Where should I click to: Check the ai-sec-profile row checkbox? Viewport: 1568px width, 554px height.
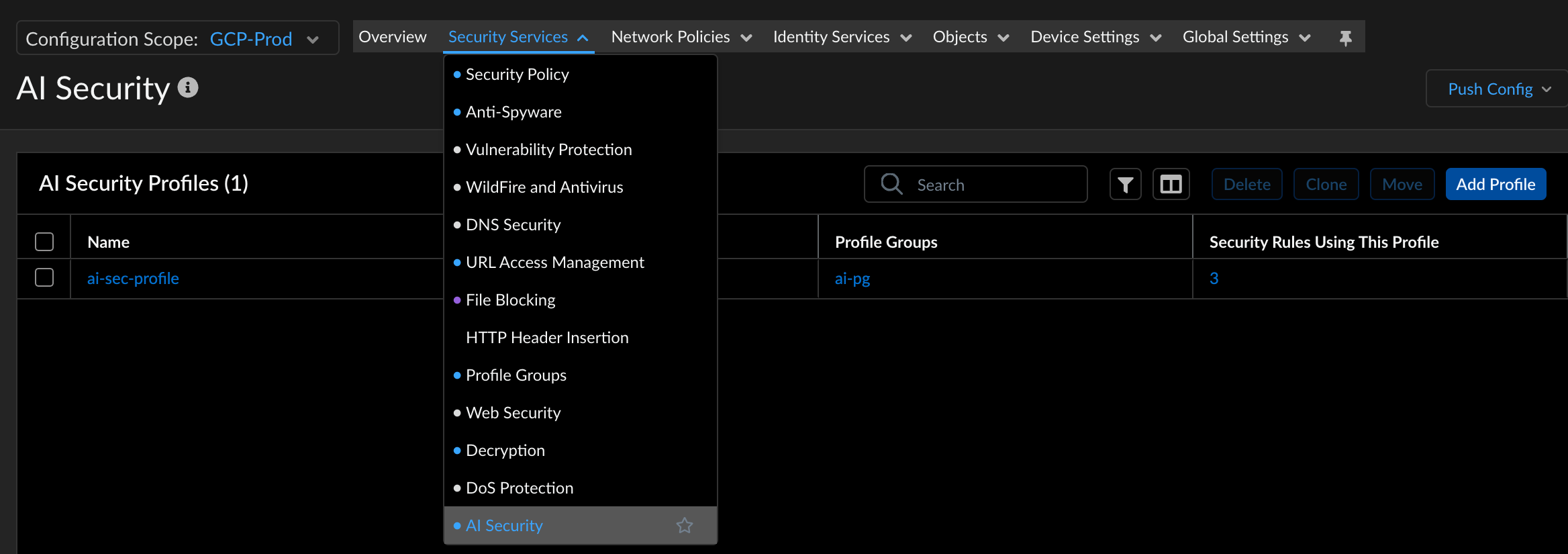coord(44,277)
